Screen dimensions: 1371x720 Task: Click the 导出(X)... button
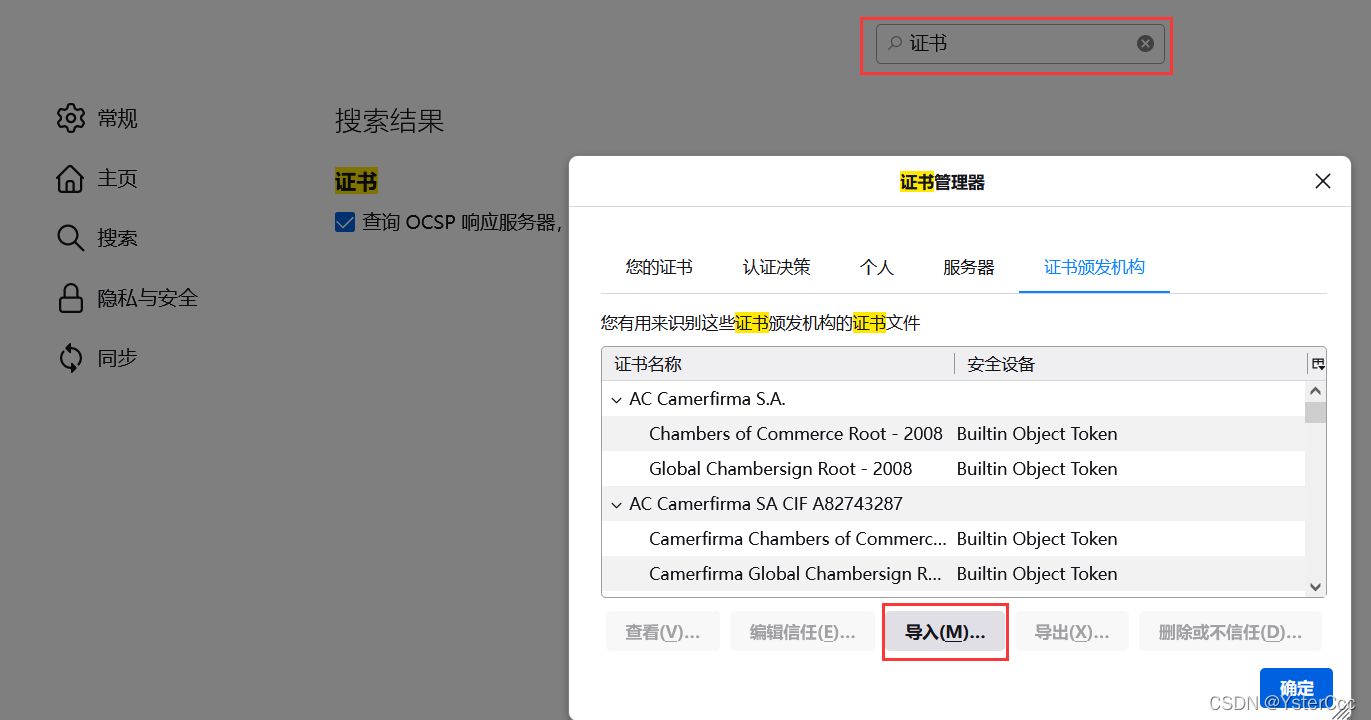(1072, 632)
